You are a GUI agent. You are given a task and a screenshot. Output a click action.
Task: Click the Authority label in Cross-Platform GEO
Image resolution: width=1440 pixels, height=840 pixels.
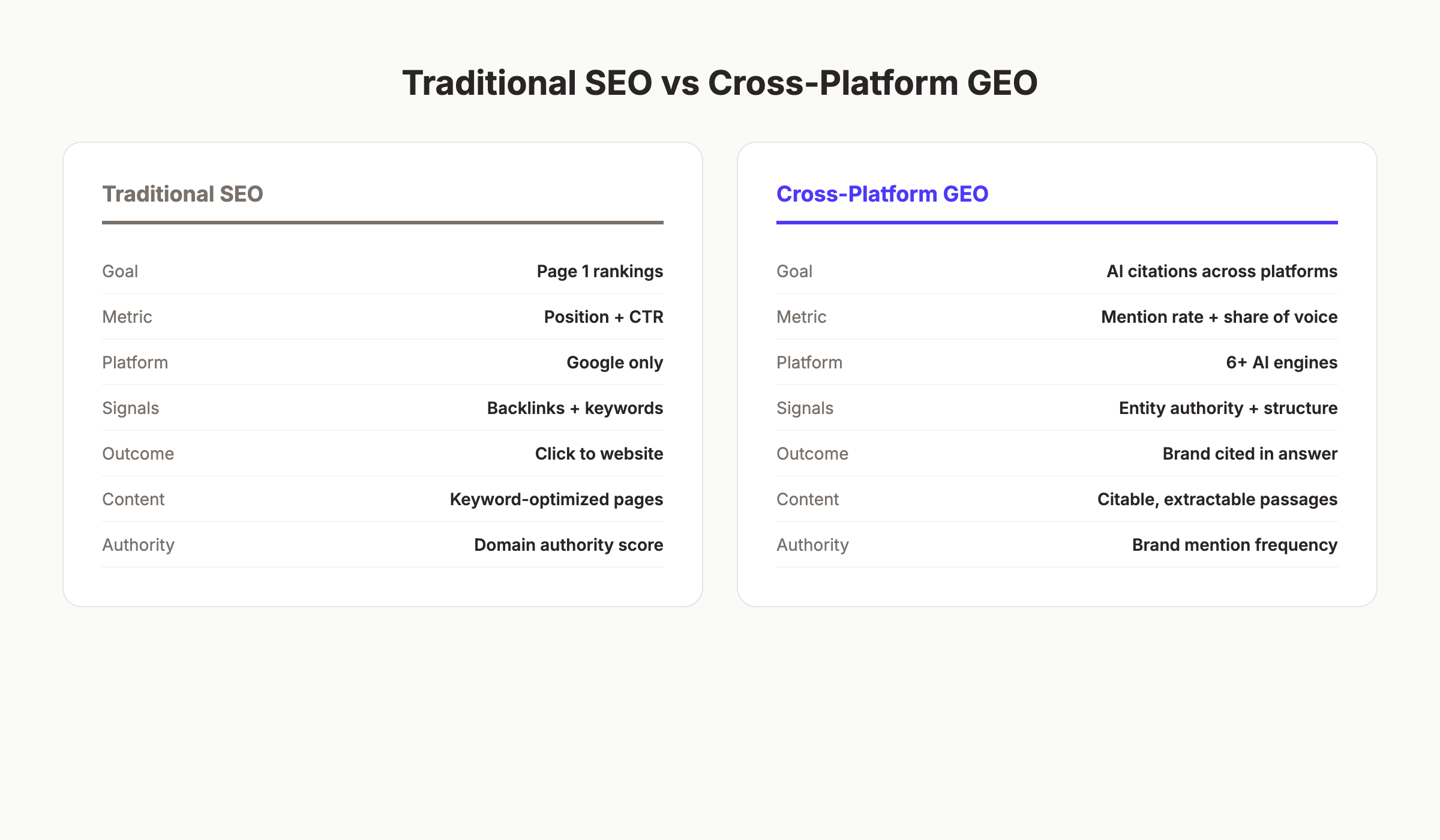coord(812,545)
